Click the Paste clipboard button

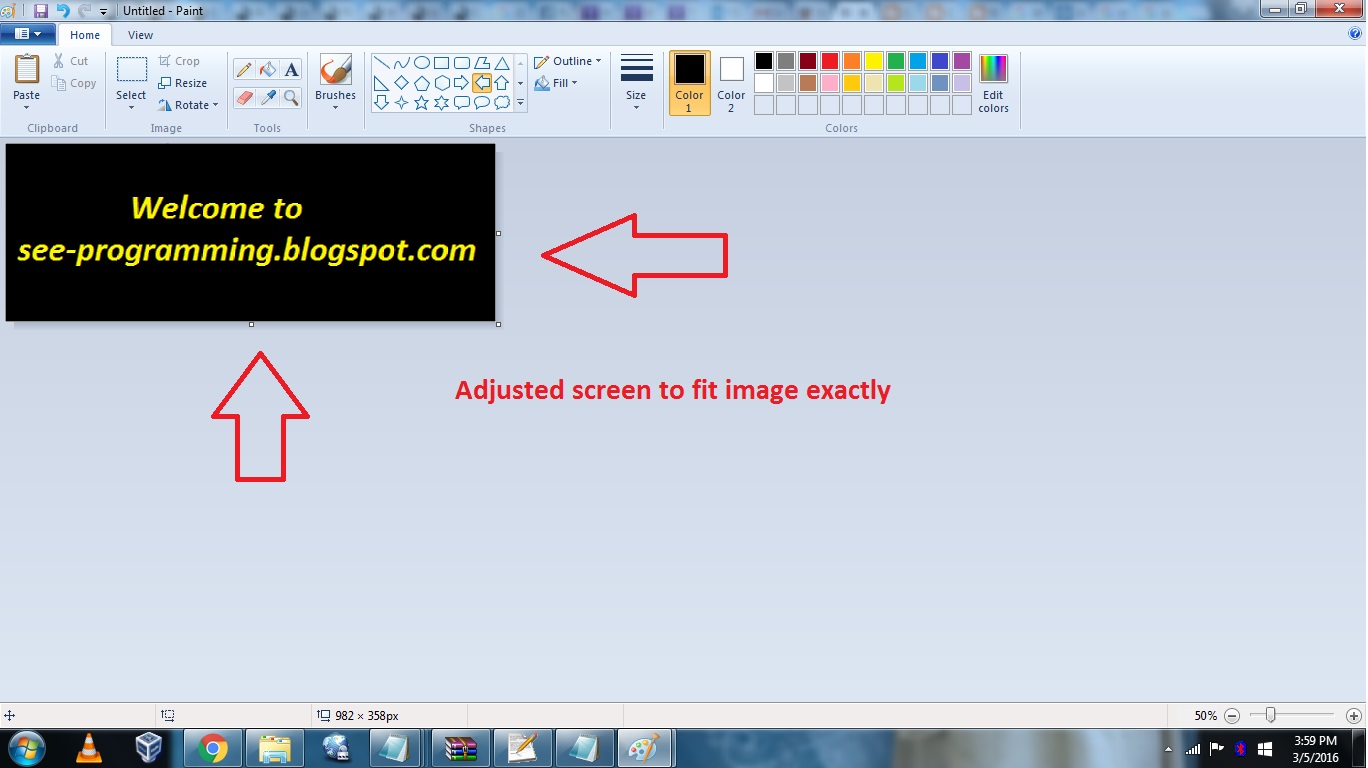[x=27, y=71]
